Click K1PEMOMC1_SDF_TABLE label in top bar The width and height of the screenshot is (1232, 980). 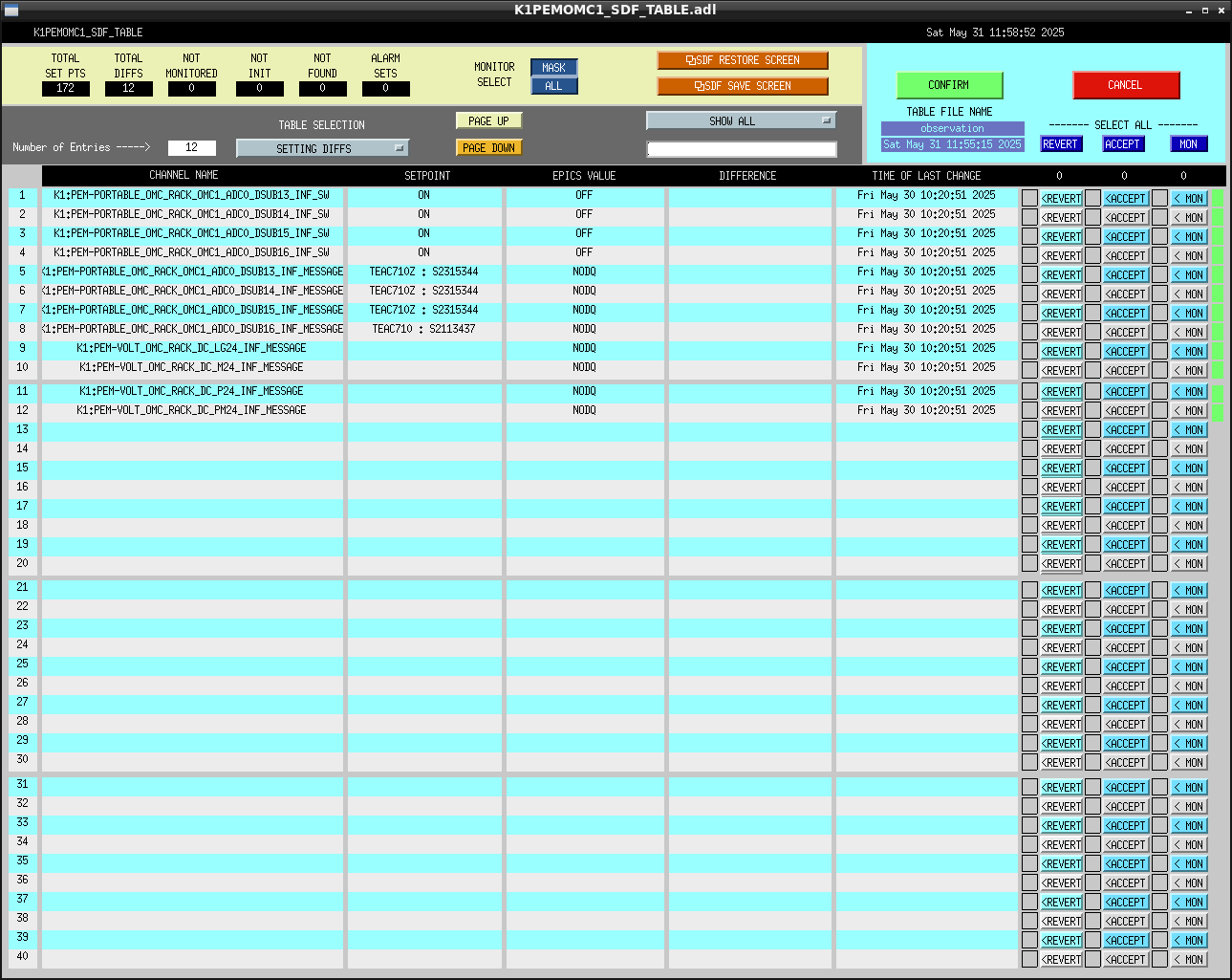(x=88, y=33)
